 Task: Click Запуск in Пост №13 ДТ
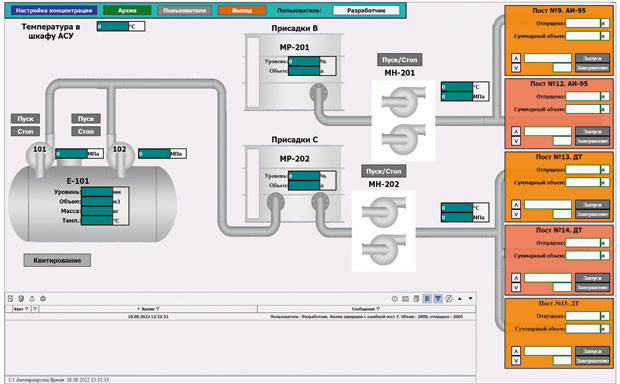click(592, 205)
